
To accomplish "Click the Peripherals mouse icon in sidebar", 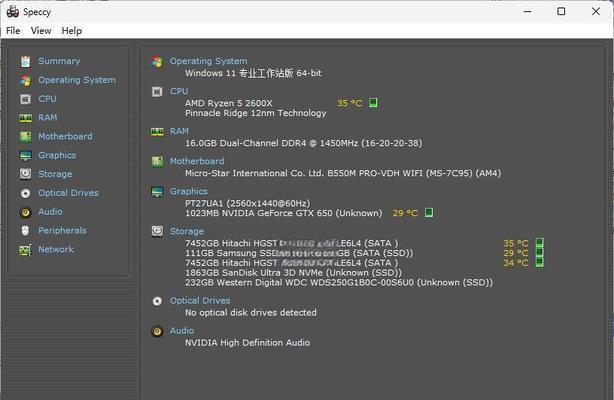I will tap(25, 231).
